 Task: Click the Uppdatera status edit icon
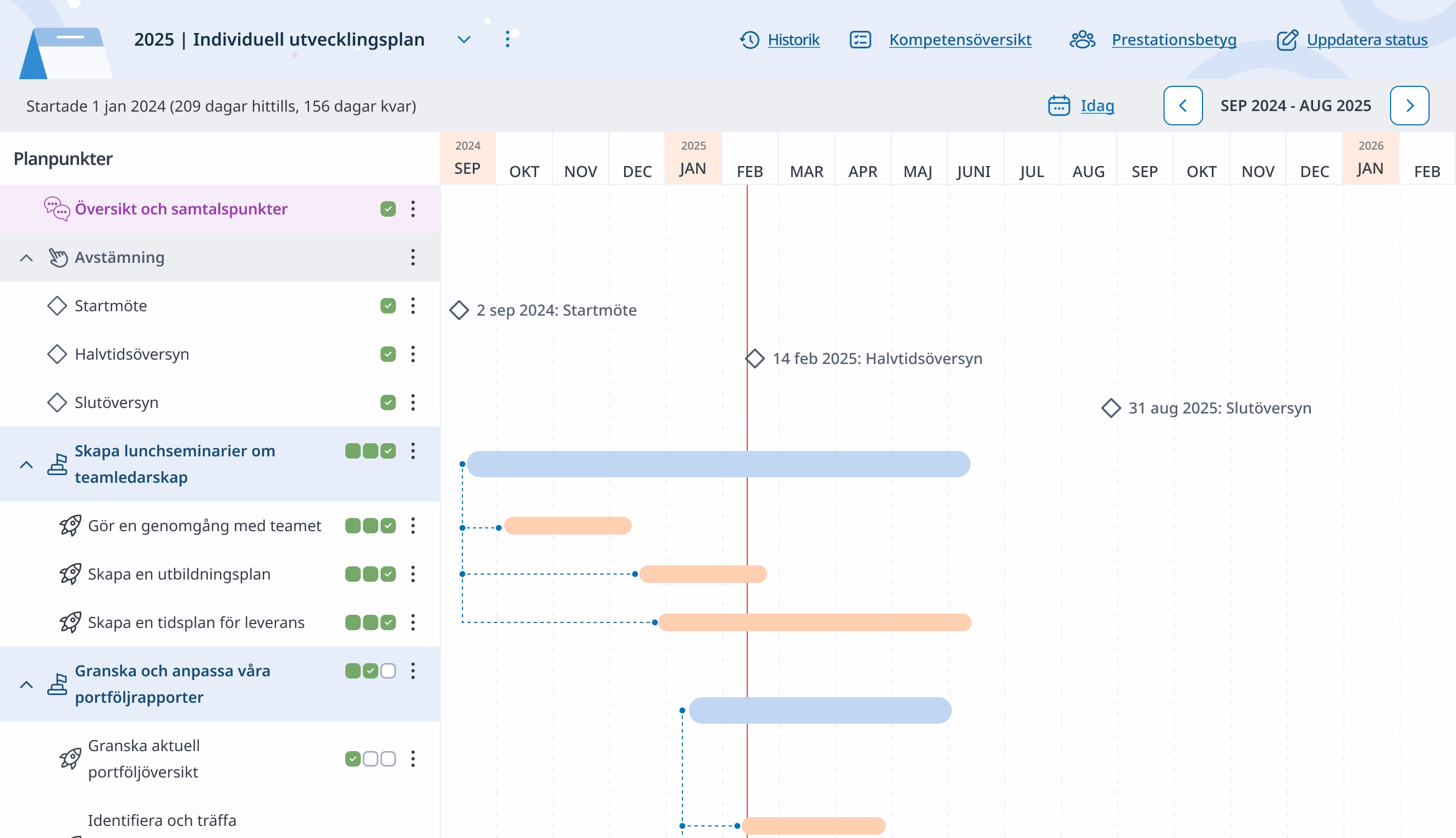click(x=1287, y=40)
